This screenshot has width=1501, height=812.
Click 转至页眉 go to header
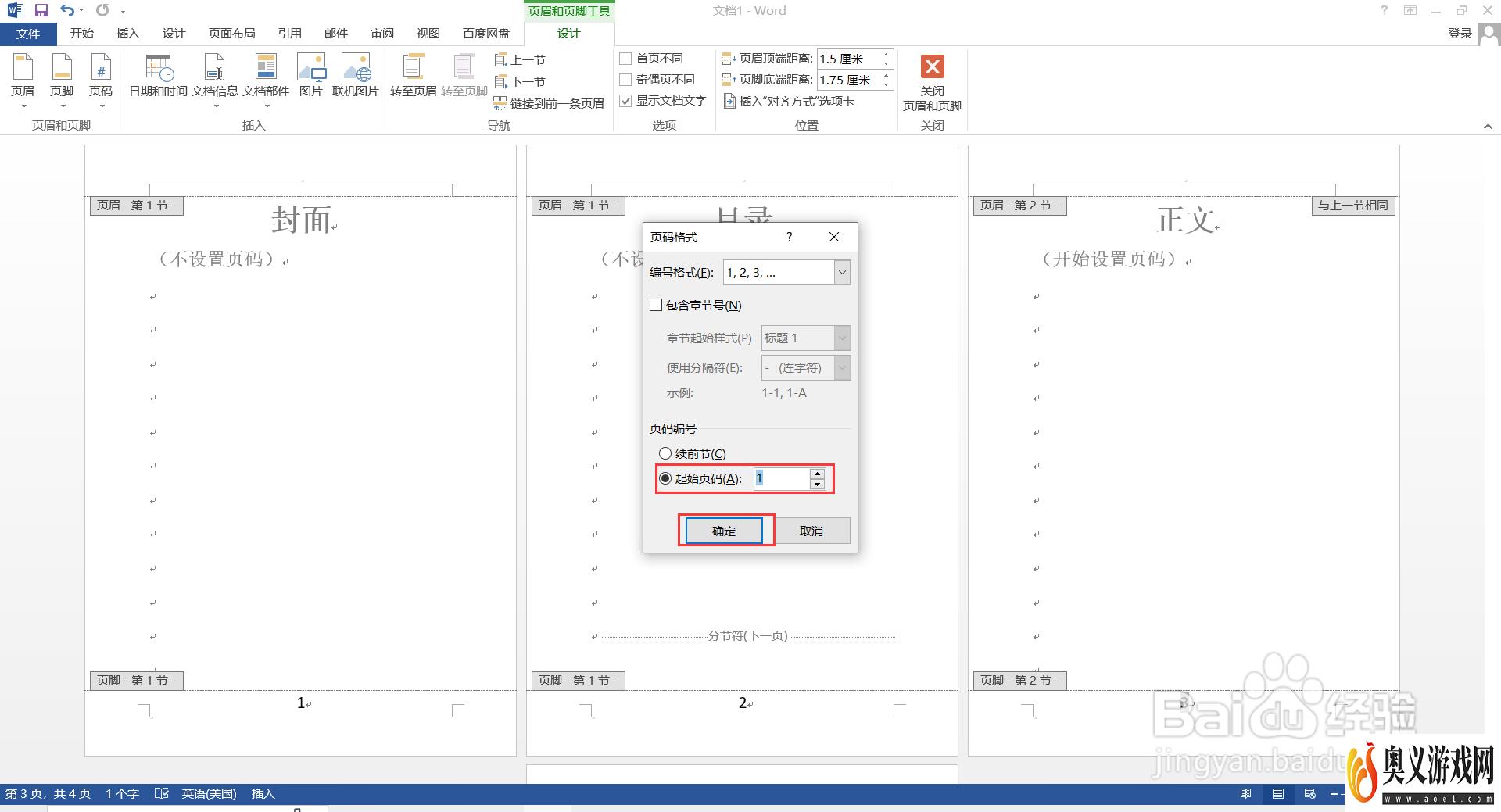click(414, 77)
